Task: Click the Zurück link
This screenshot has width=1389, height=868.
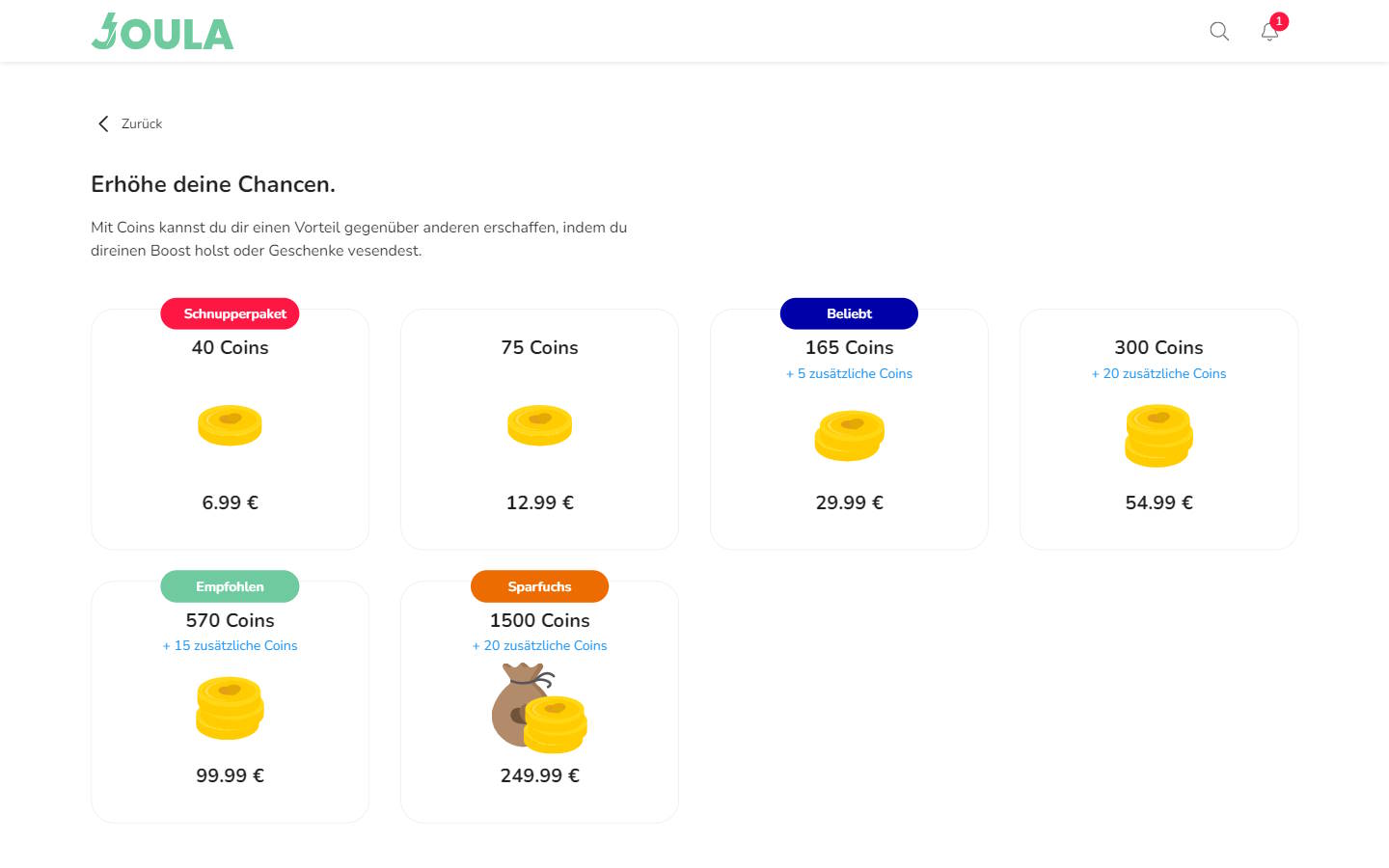Action: [x=141, y=123]
